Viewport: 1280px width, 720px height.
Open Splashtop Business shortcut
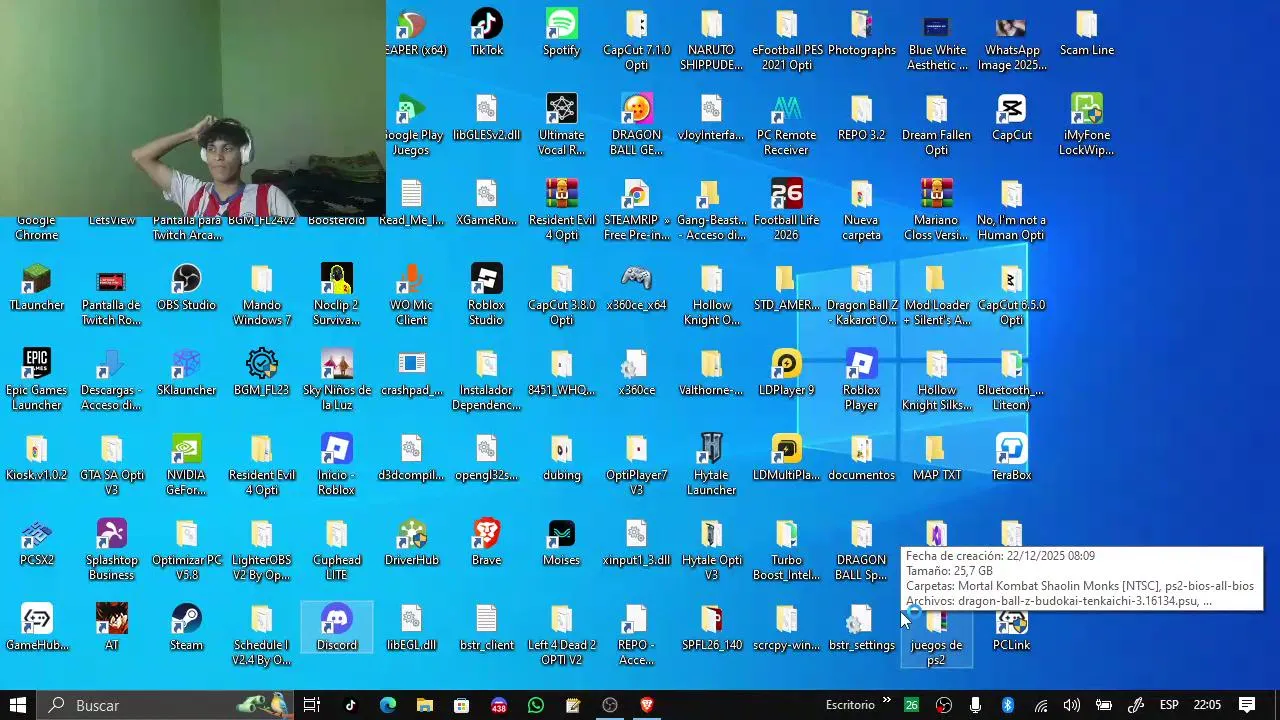pos(111,550)
